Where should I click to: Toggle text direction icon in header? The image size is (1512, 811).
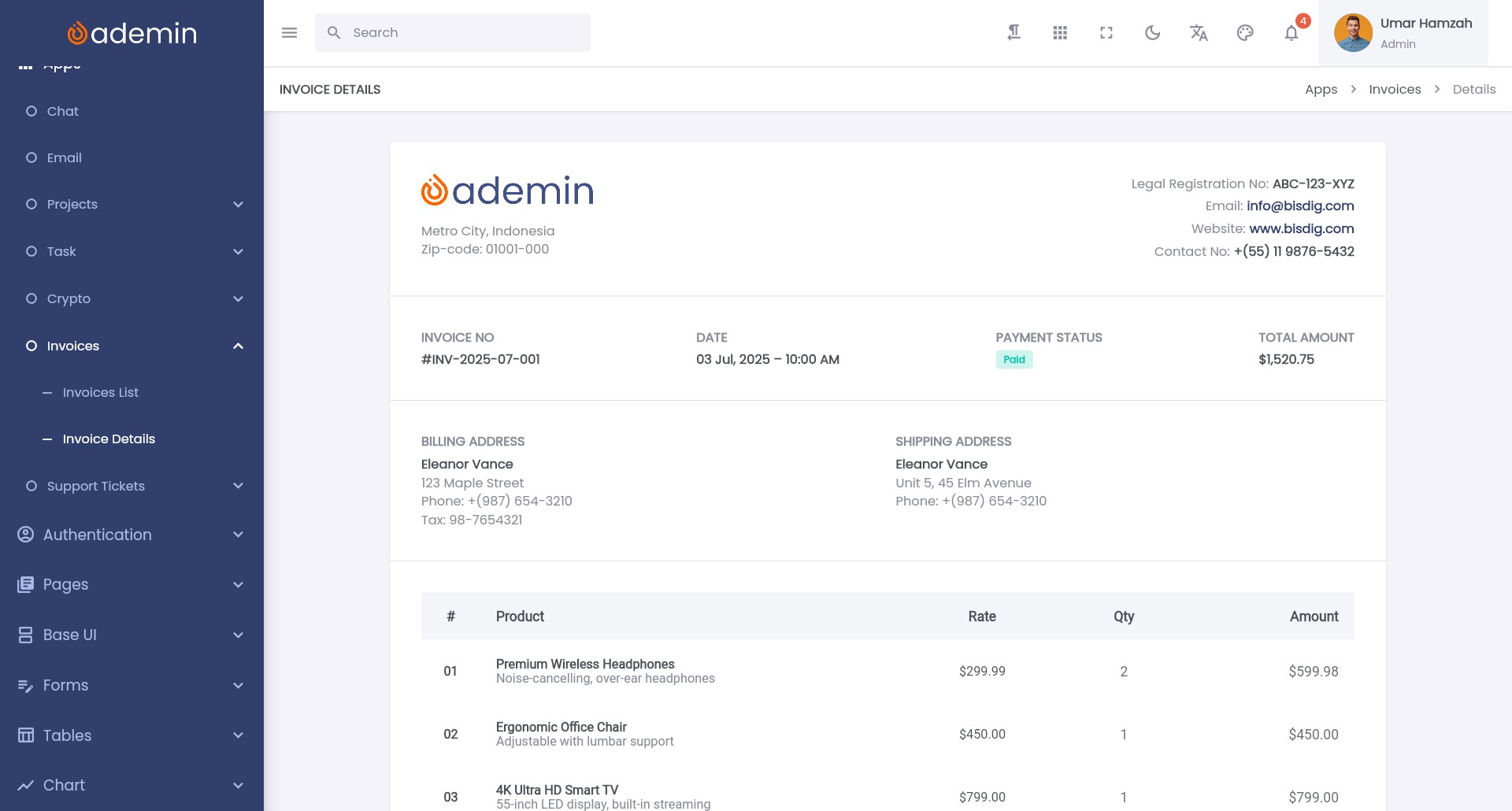click(1014, 33)
